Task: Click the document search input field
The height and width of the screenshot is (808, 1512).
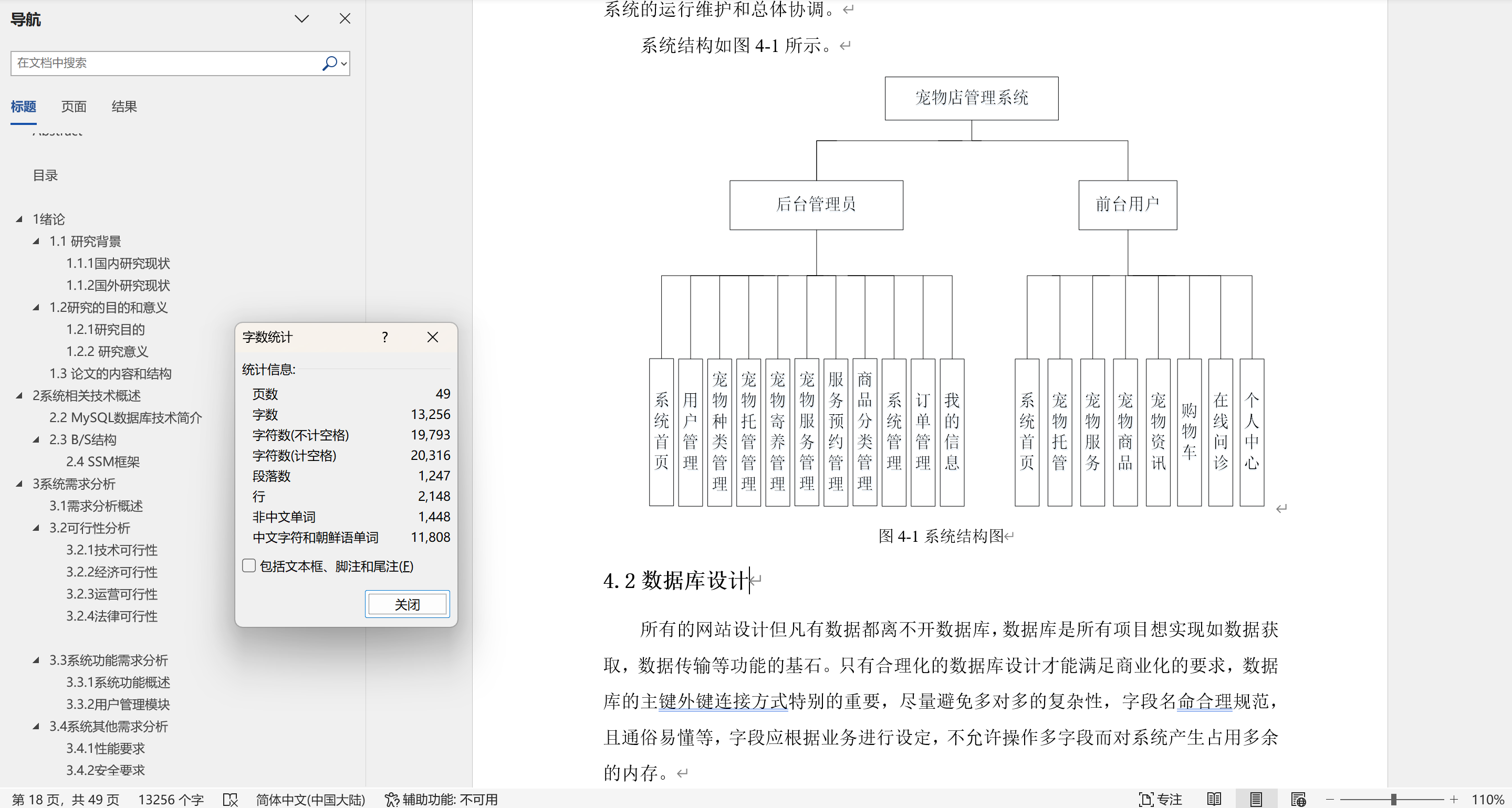Action: 166,63
